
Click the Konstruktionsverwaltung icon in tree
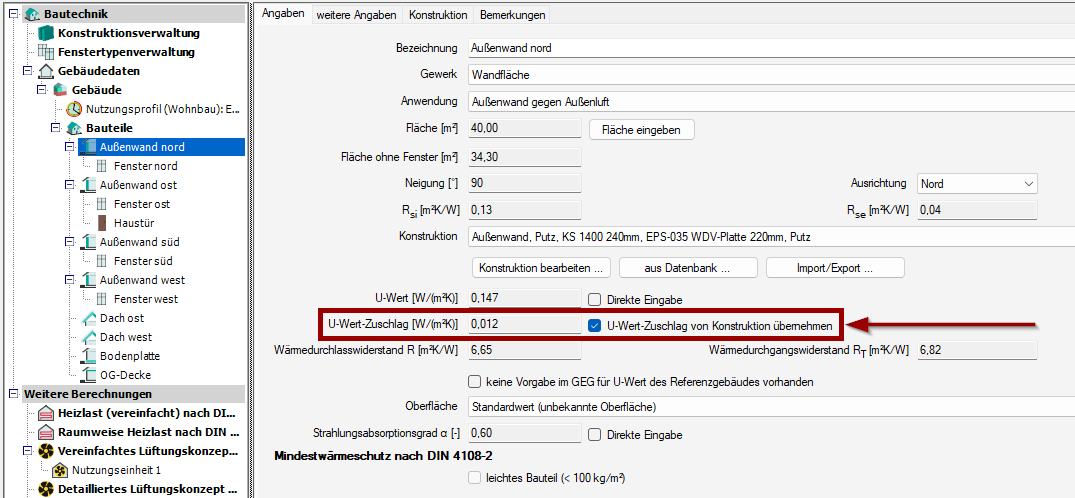pyautogui.click(x=46, y=33)
